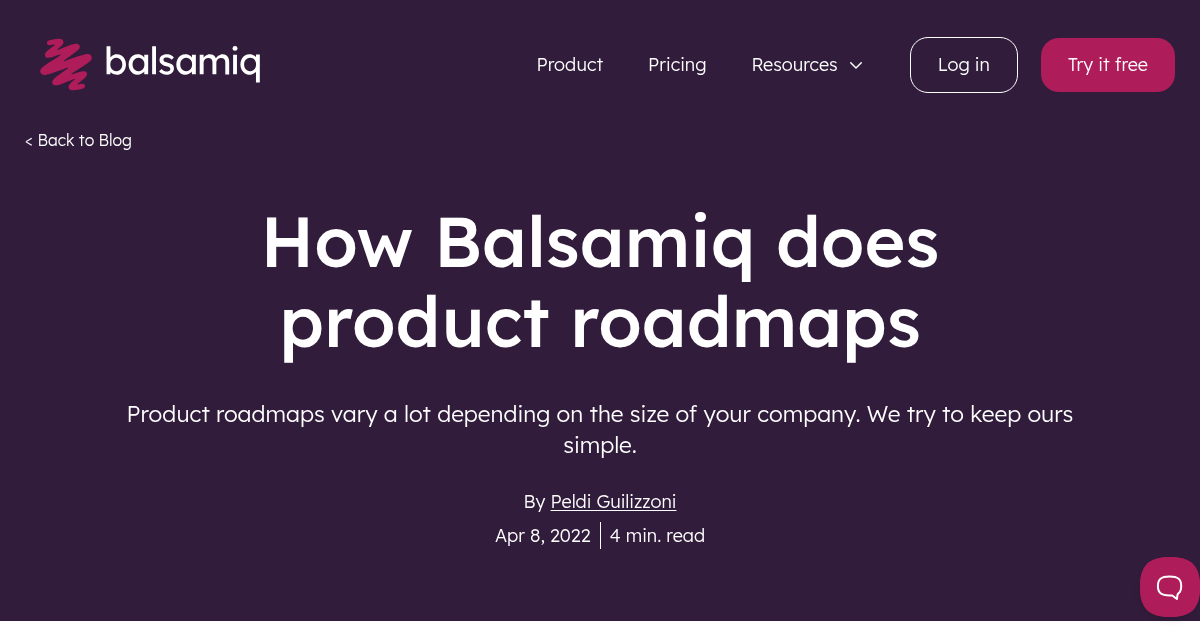The width and height of the screenshot is (1200, 627).
Task: Select the Resources item in the top navigation
Action: 794,64
